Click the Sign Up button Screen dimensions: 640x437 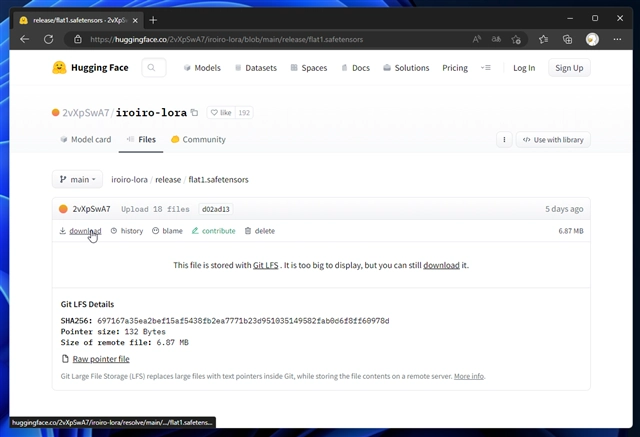point(569,68)
